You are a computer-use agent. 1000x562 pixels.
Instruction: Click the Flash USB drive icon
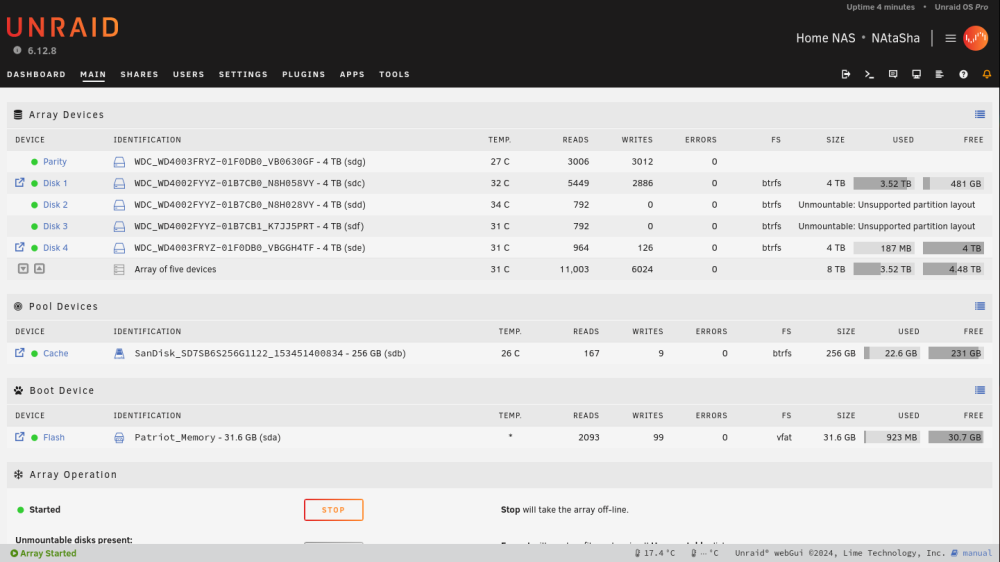pos(119,438)
